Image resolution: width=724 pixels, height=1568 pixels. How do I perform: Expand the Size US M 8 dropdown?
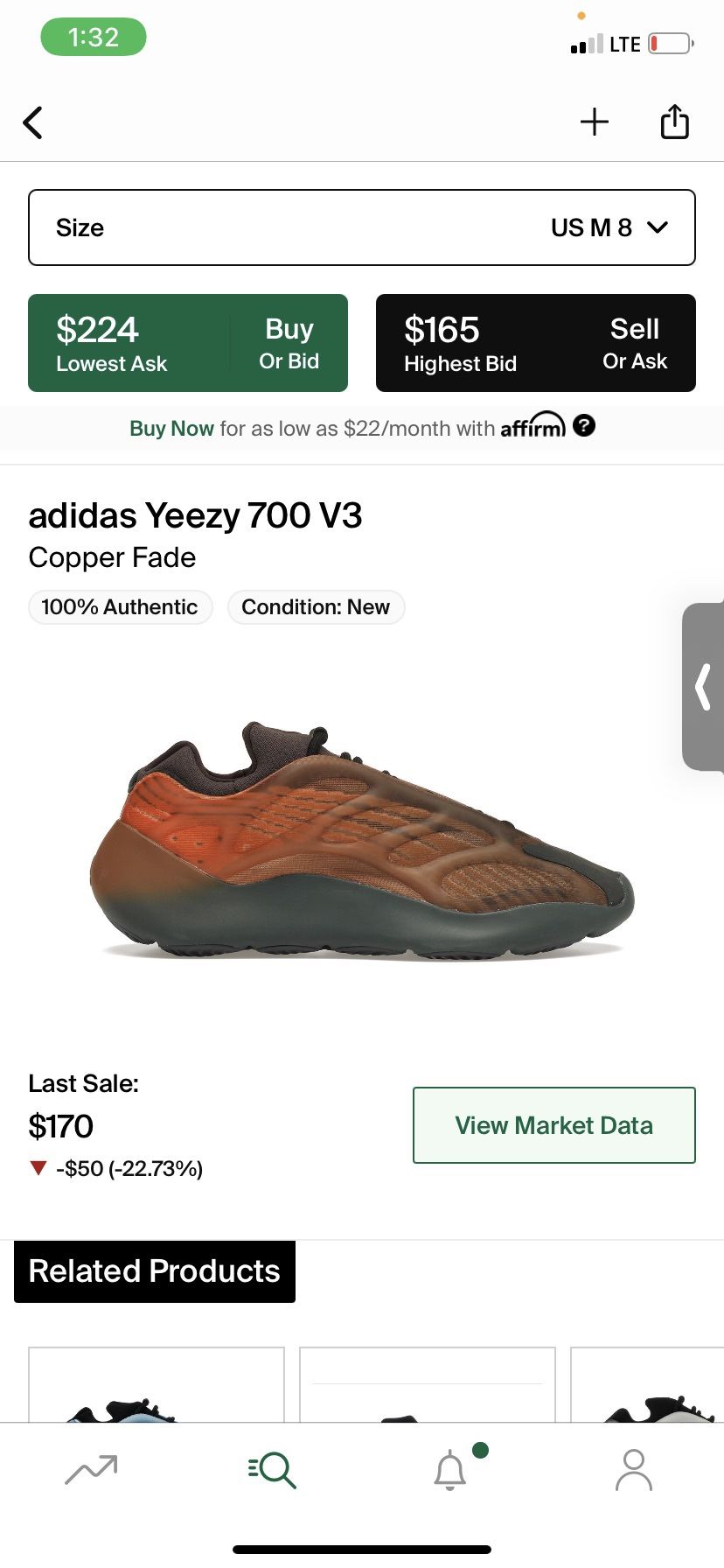pos(362,227)
